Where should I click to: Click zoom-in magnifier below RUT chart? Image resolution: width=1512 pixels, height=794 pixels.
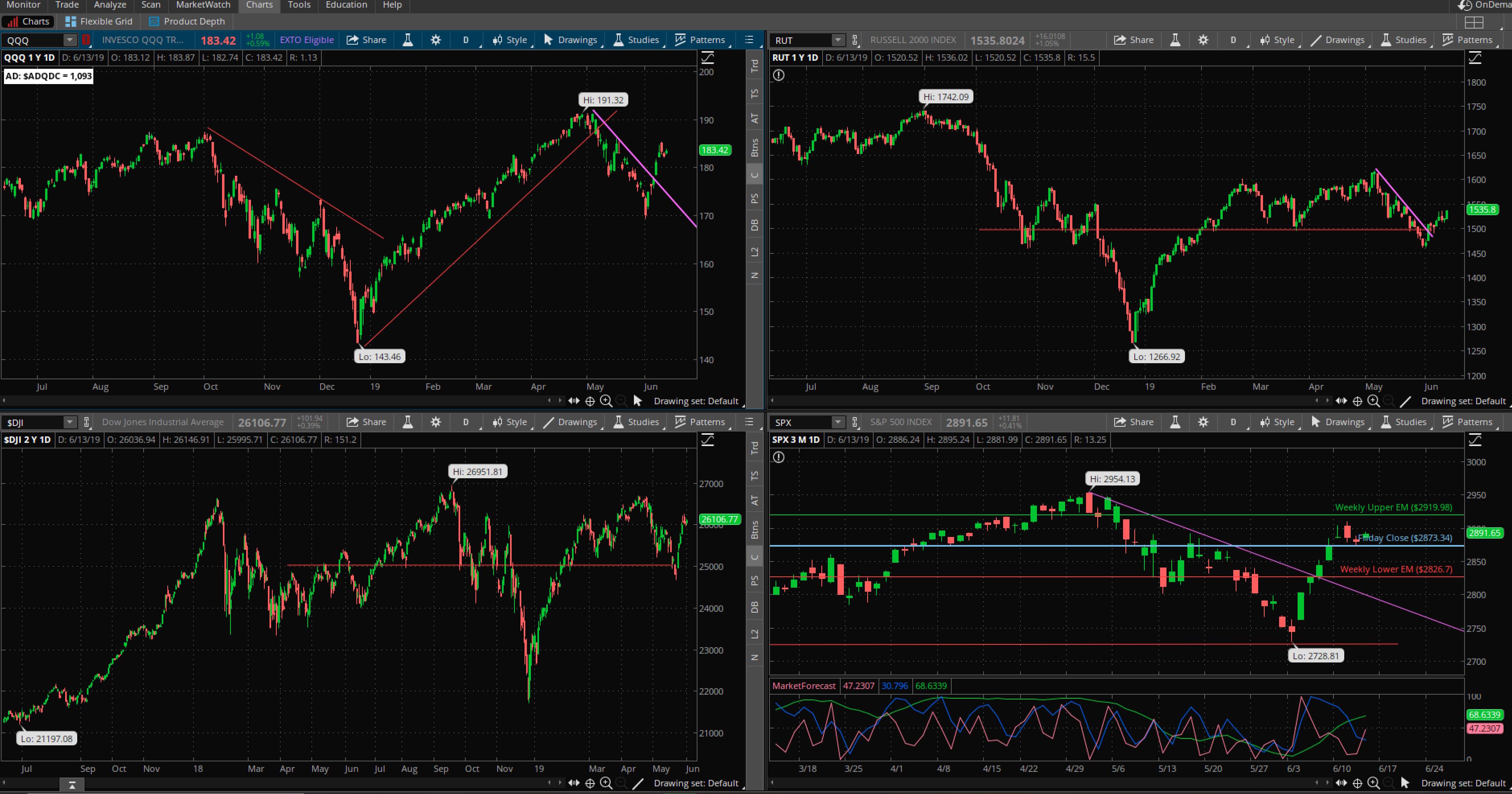click(1374, 401)
